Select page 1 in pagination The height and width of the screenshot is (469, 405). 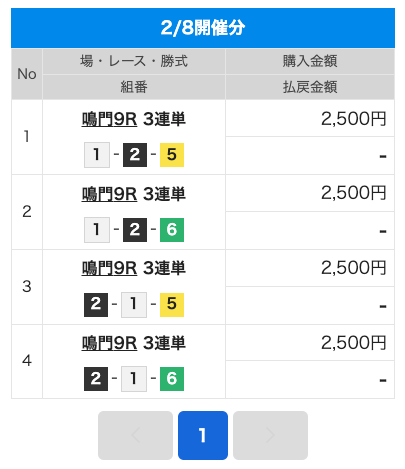203,435
